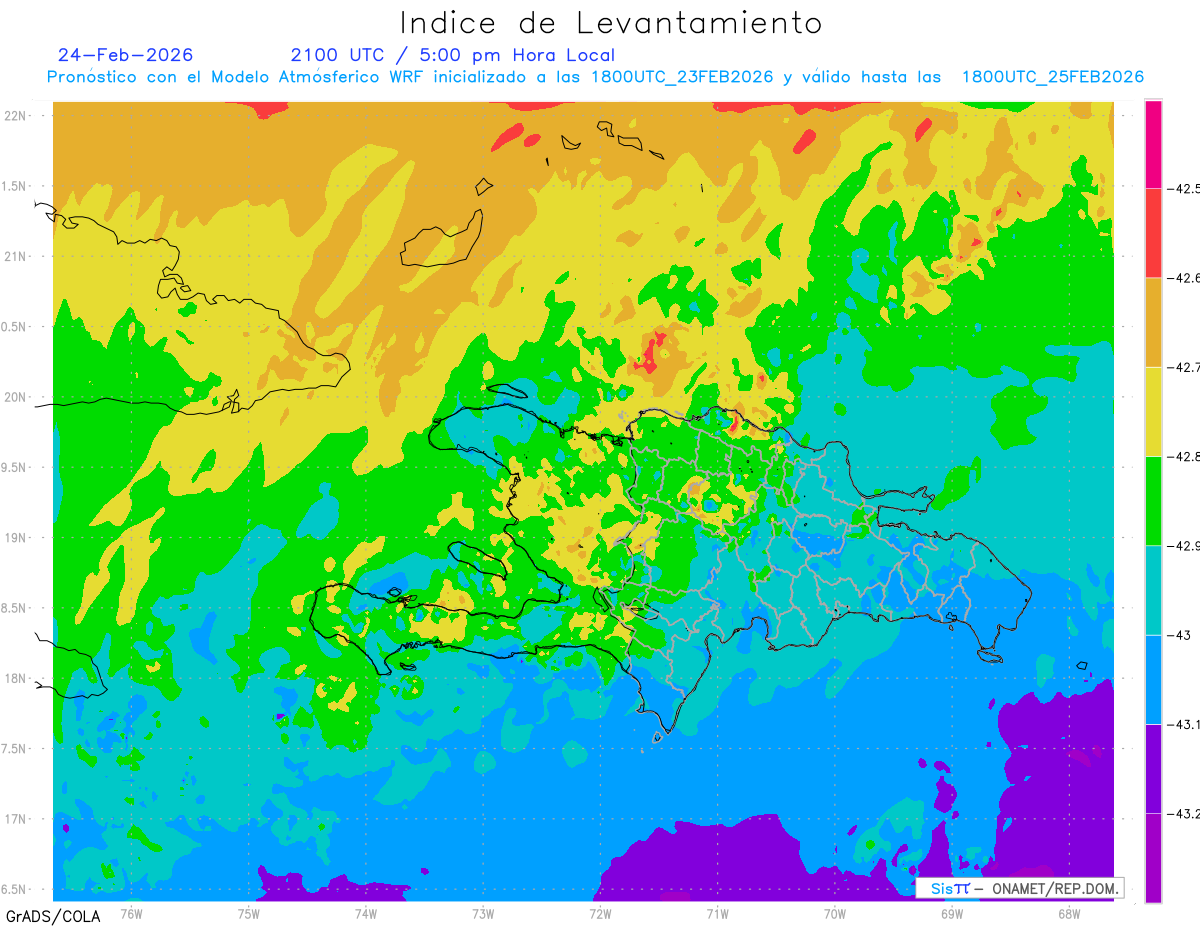Click the color bar value "-42.8"
The image size is (1200, 927).
(x=1183, y=457)
